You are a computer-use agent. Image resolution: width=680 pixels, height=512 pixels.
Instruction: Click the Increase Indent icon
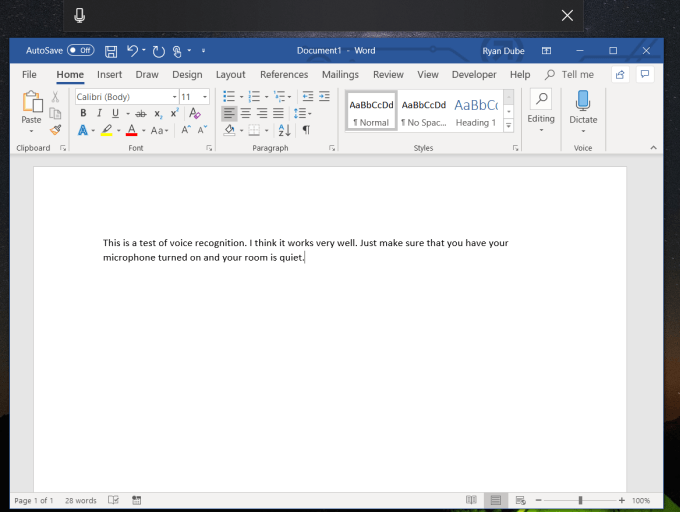point(324,96)
